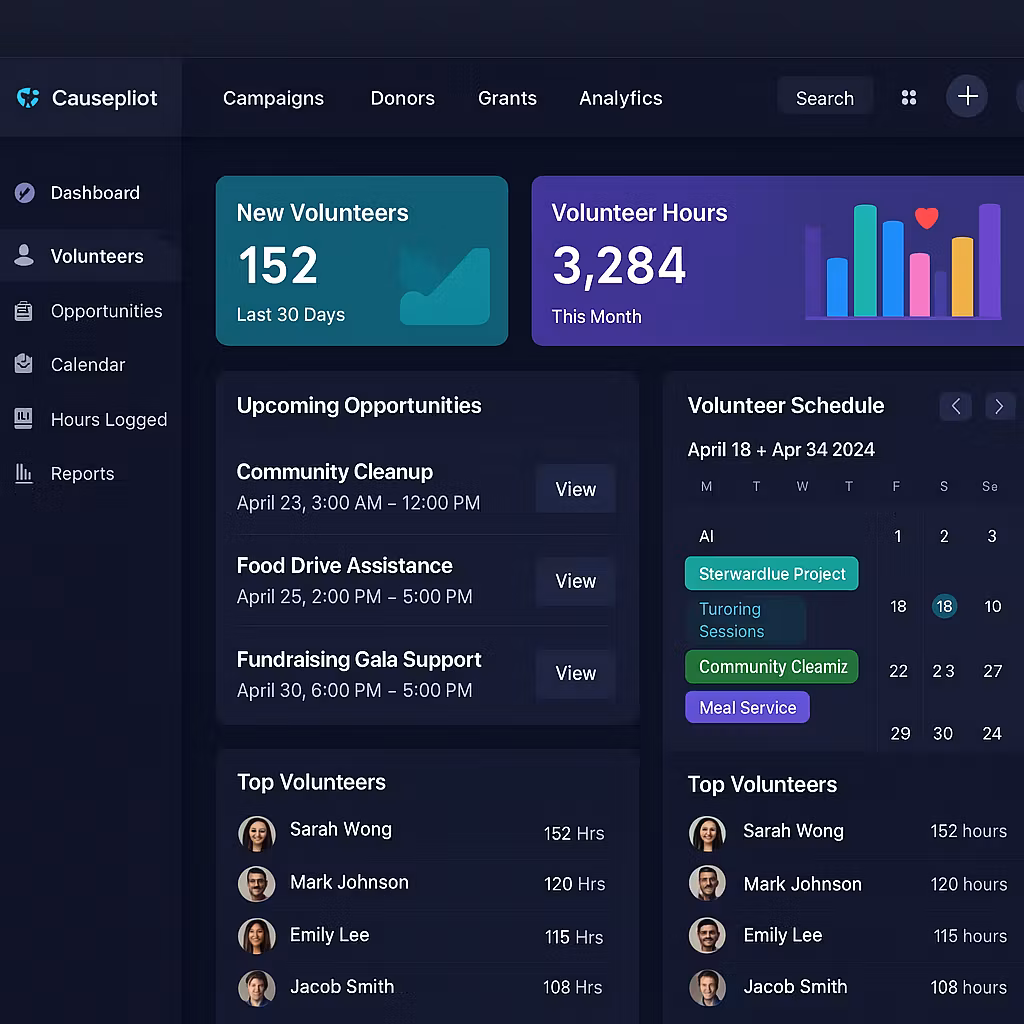1024x1024 pixels.
Task: Open the Hours Logged sidebar icon
Action: (24, 419)
